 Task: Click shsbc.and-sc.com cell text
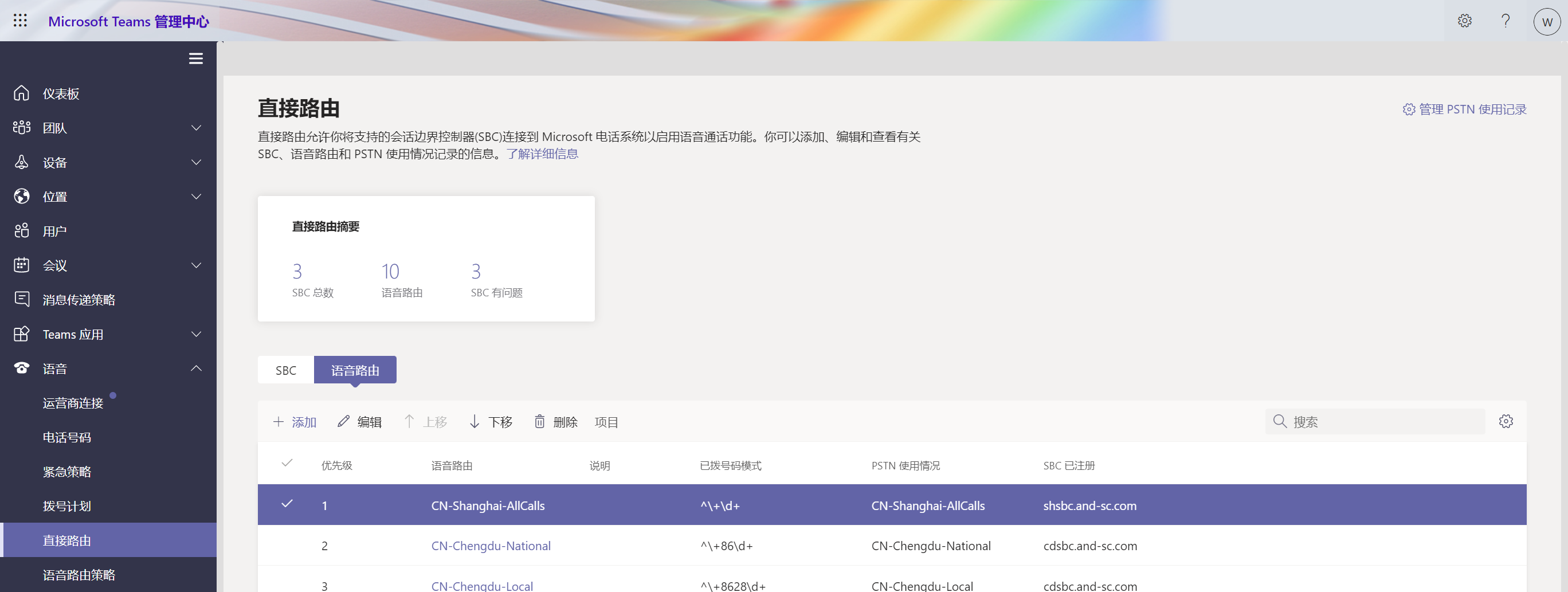tap(1089, 505)
